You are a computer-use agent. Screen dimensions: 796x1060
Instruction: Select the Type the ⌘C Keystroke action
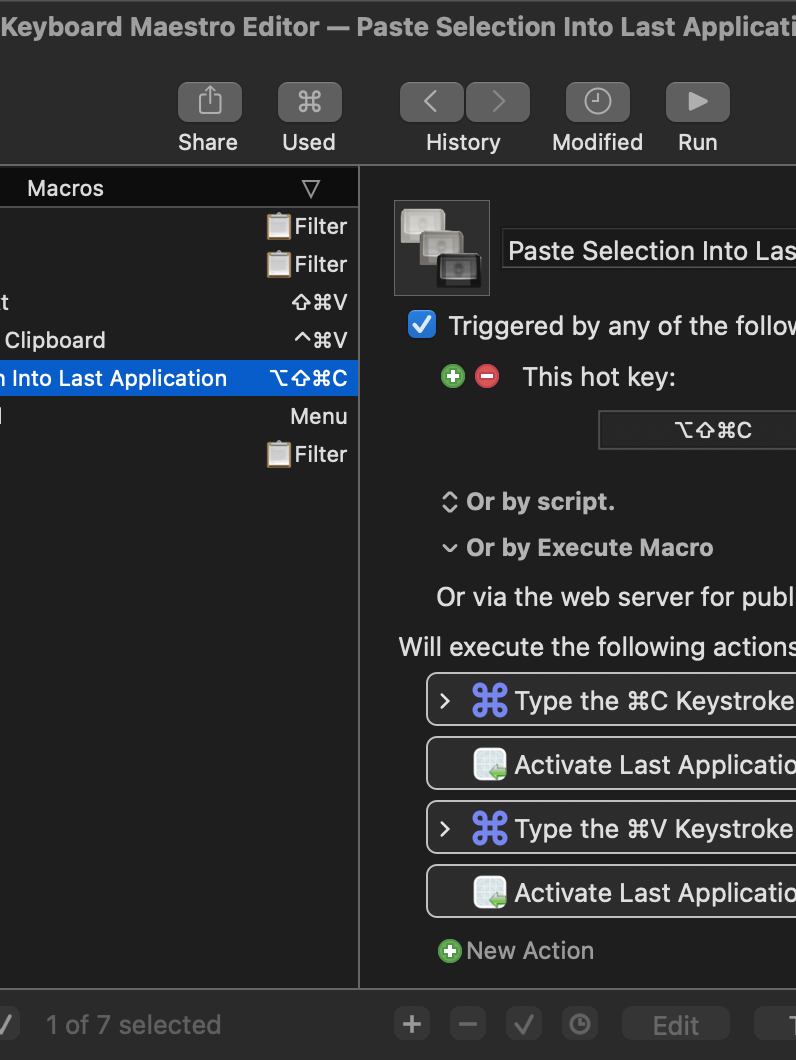611,700
